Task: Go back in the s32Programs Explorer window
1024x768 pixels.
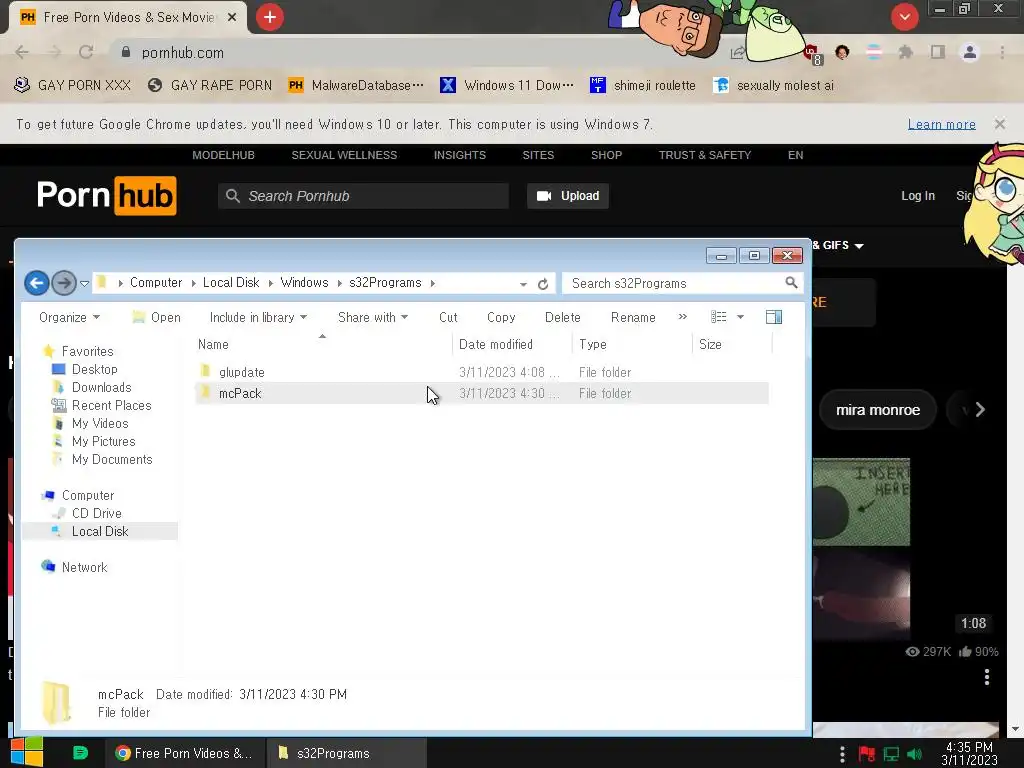Action: point(37,283)
